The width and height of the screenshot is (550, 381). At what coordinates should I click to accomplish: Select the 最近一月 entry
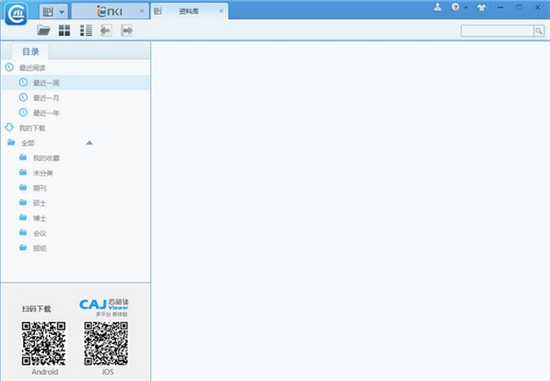(x=76, y=98)
